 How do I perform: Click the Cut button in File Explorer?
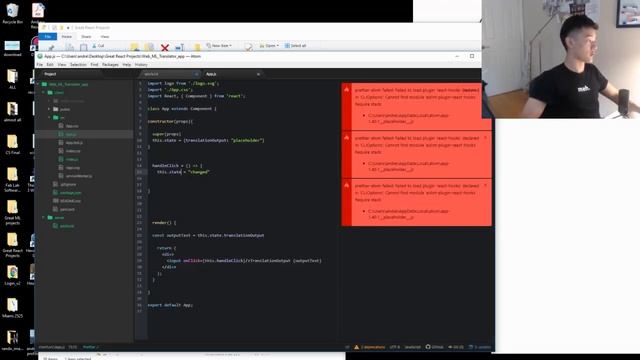pos(98,46)
